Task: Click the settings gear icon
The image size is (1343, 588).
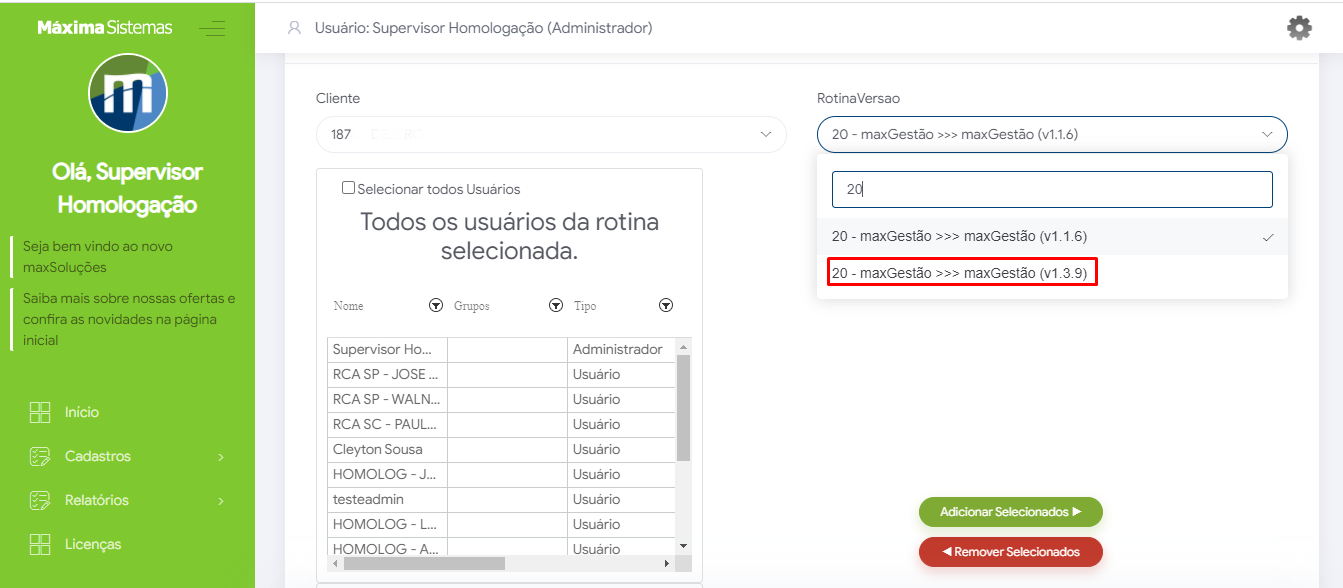Action: coord(1299,28)
